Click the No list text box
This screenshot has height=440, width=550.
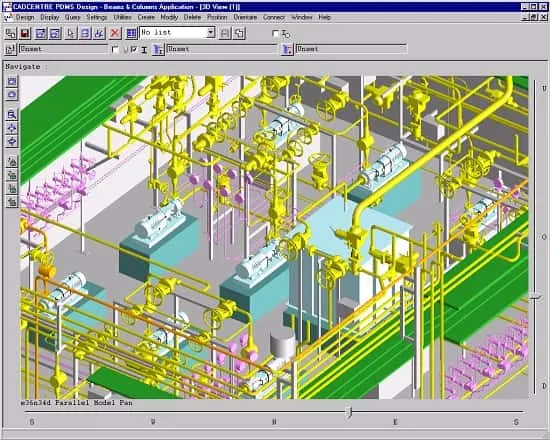pos(173,33)
